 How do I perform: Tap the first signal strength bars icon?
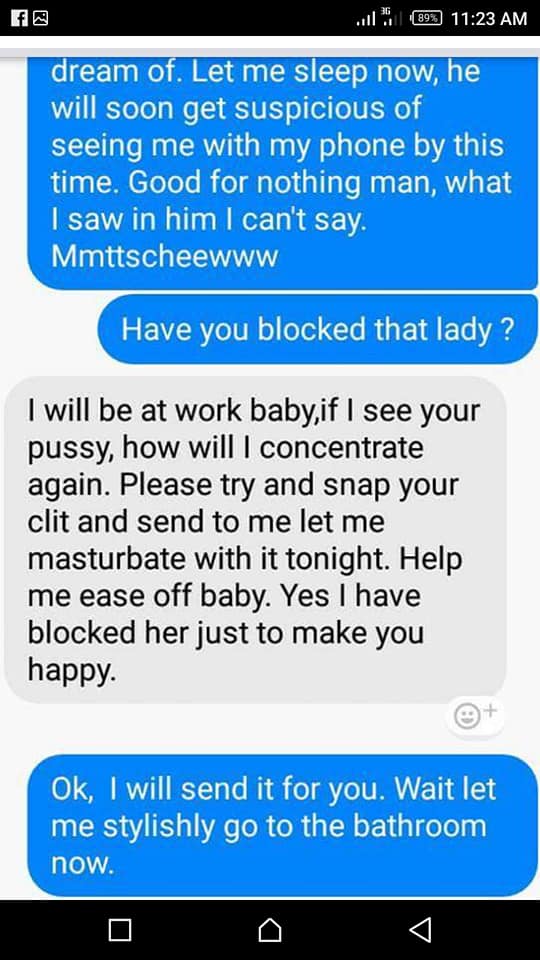366,20
